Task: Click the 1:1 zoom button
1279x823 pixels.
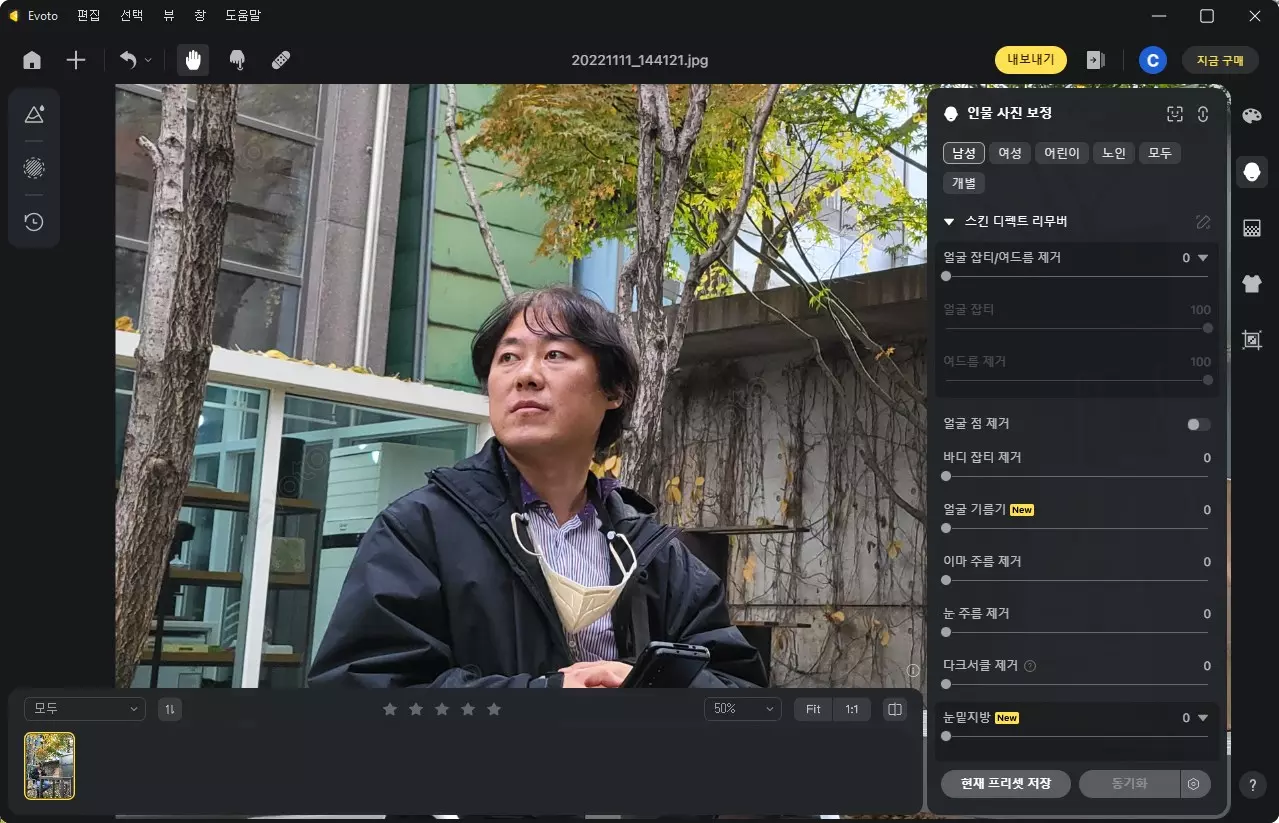Action: click(852, 709)
